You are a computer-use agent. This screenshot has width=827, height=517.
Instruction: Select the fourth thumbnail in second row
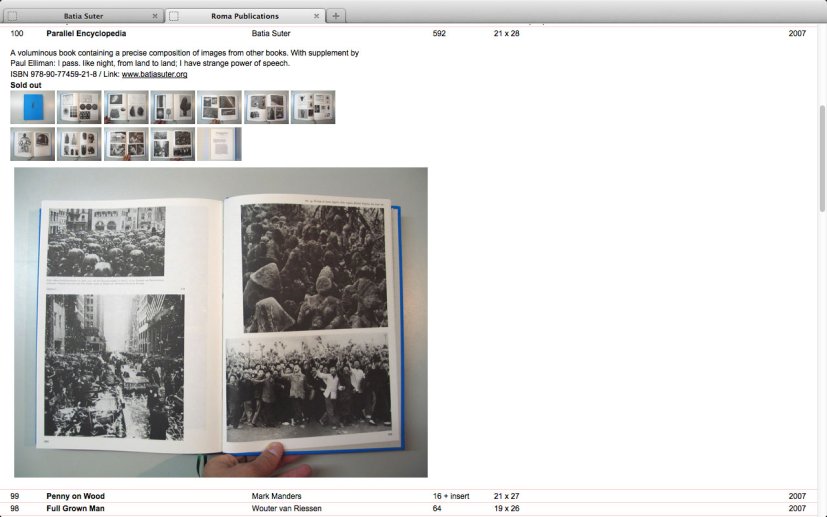[172, 144]
